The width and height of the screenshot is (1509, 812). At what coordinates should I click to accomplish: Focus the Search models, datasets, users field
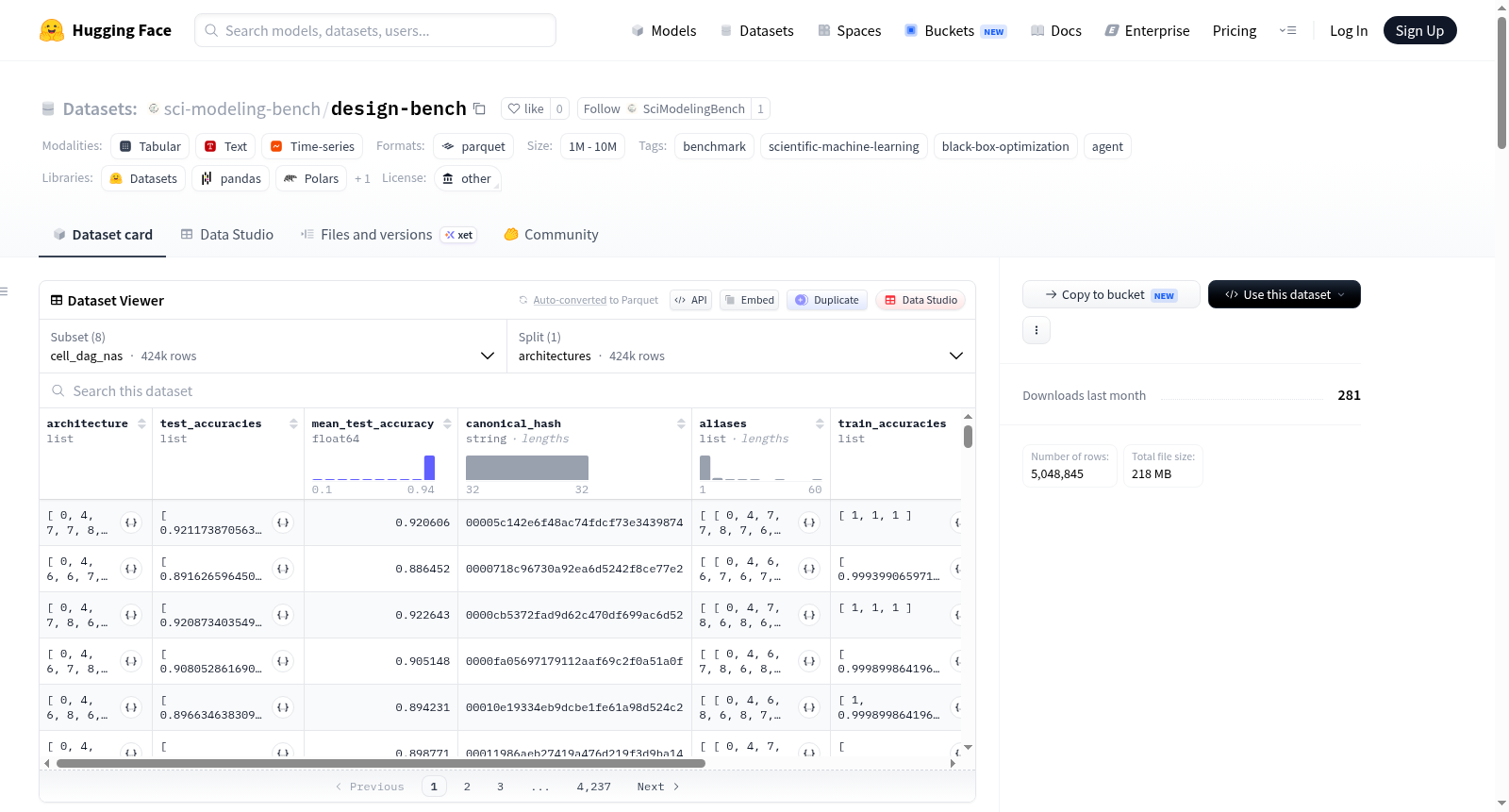[375, 30]
